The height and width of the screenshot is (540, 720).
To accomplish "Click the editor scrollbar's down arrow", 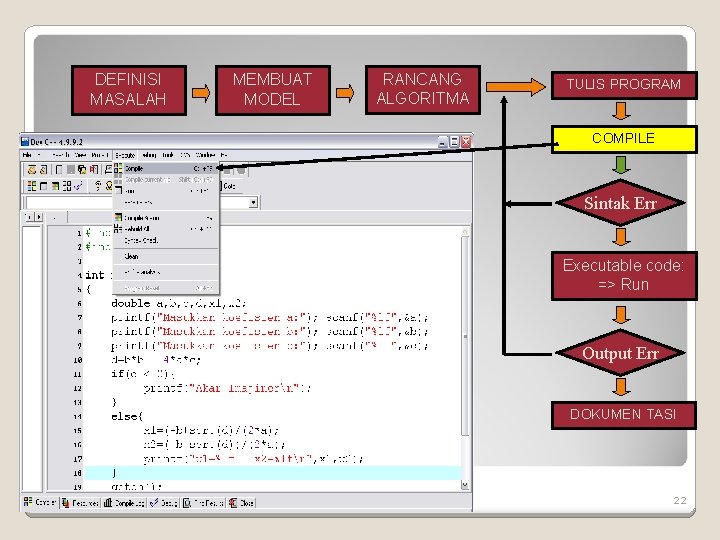I will pos(465,485).
